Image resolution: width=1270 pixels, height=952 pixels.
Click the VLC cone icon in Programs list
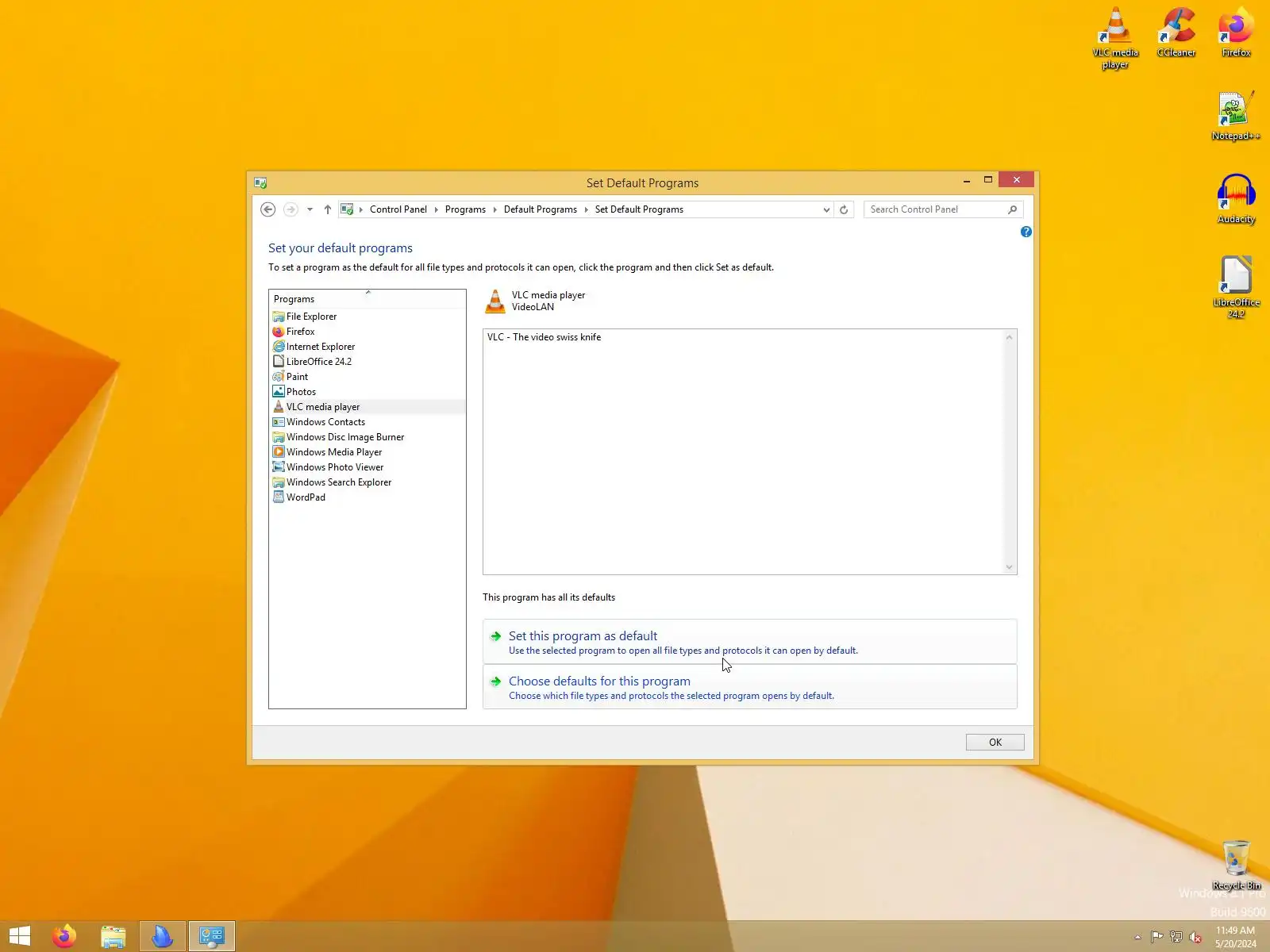click(279, 407)
